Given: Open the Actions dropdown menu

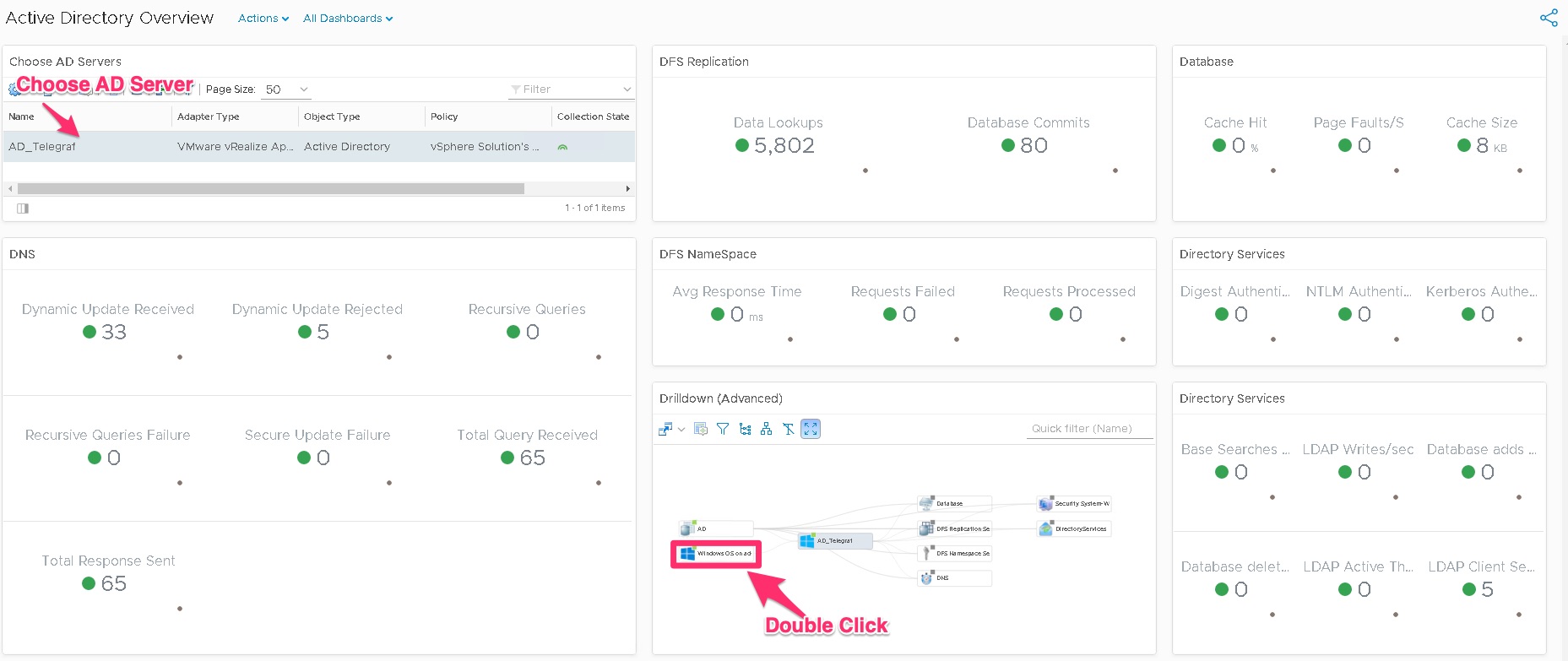Looking at the screenshot, I should [x=263, y=19].
